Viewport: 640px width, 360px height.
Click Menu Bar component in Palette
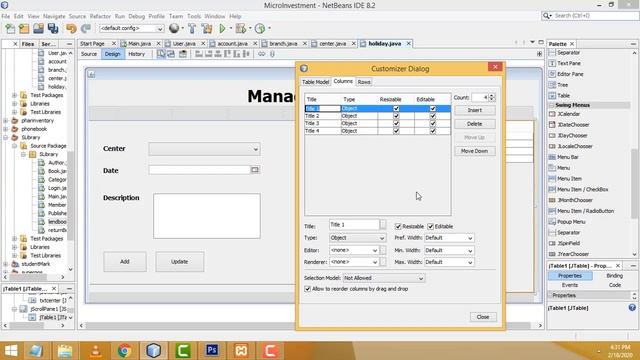[564, 157]
